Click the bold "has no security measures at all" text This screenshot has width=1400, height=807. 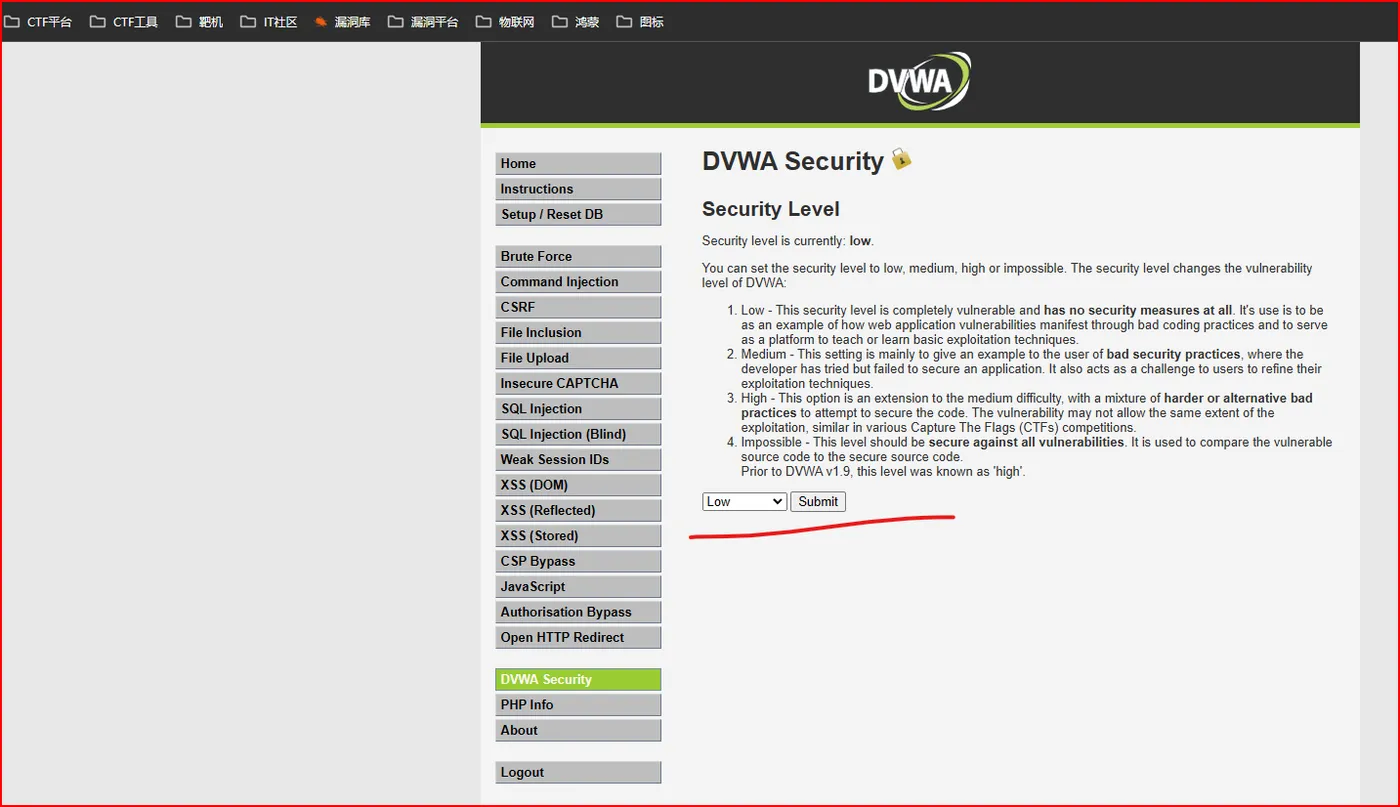tap(1138, 310)
